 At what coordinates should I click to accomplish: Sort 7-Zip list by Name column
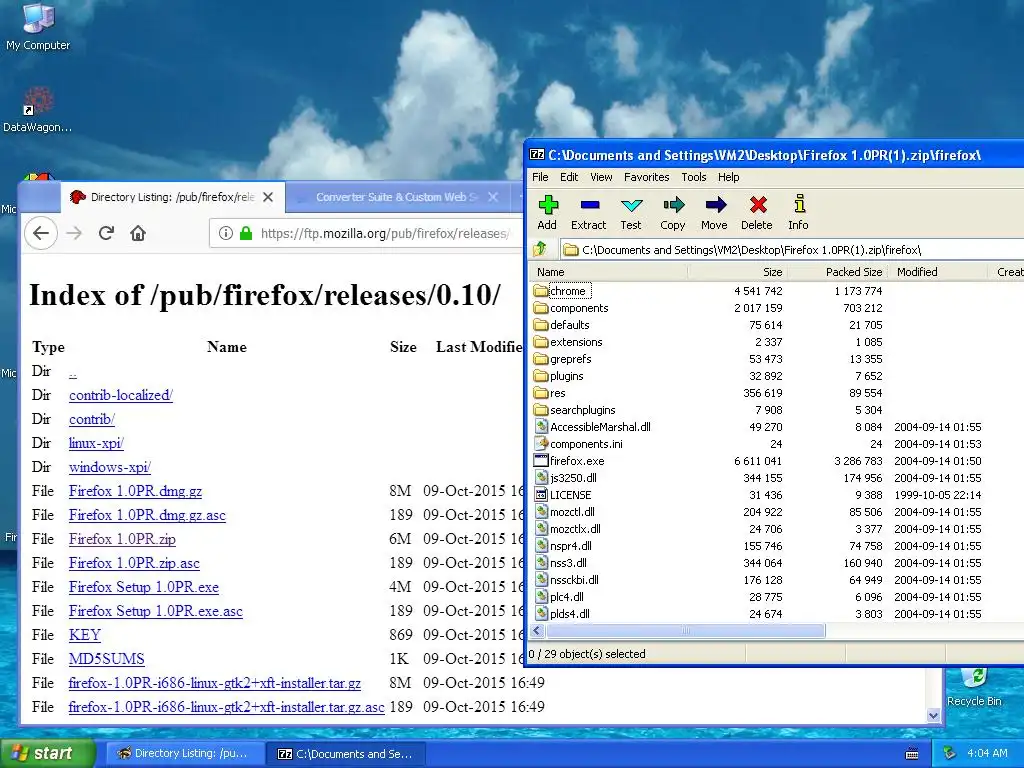point(609,272)
